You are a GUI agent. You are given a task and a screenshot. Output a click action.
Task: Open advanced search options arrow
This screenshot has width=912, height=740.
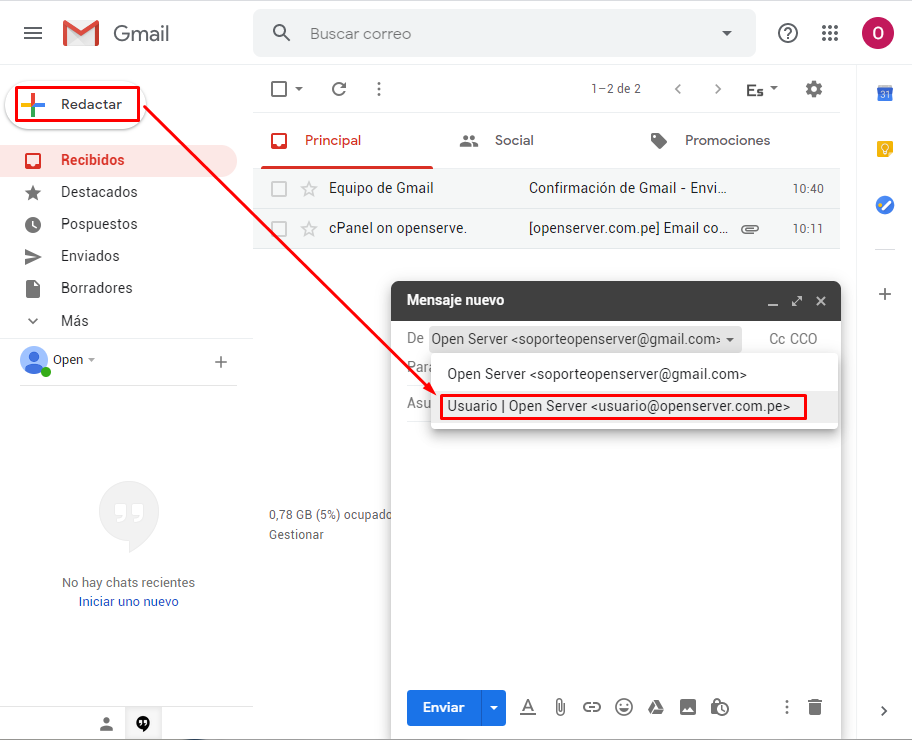pos(726,33)
